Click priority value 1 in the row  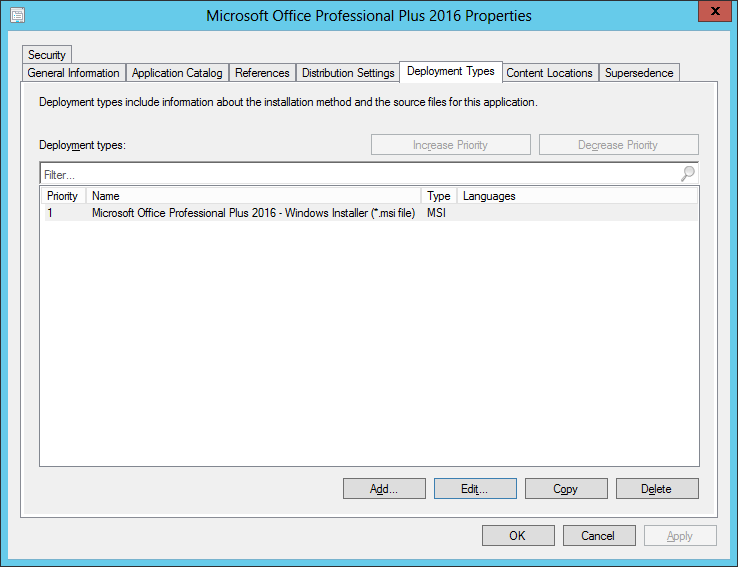pos(50,213)
